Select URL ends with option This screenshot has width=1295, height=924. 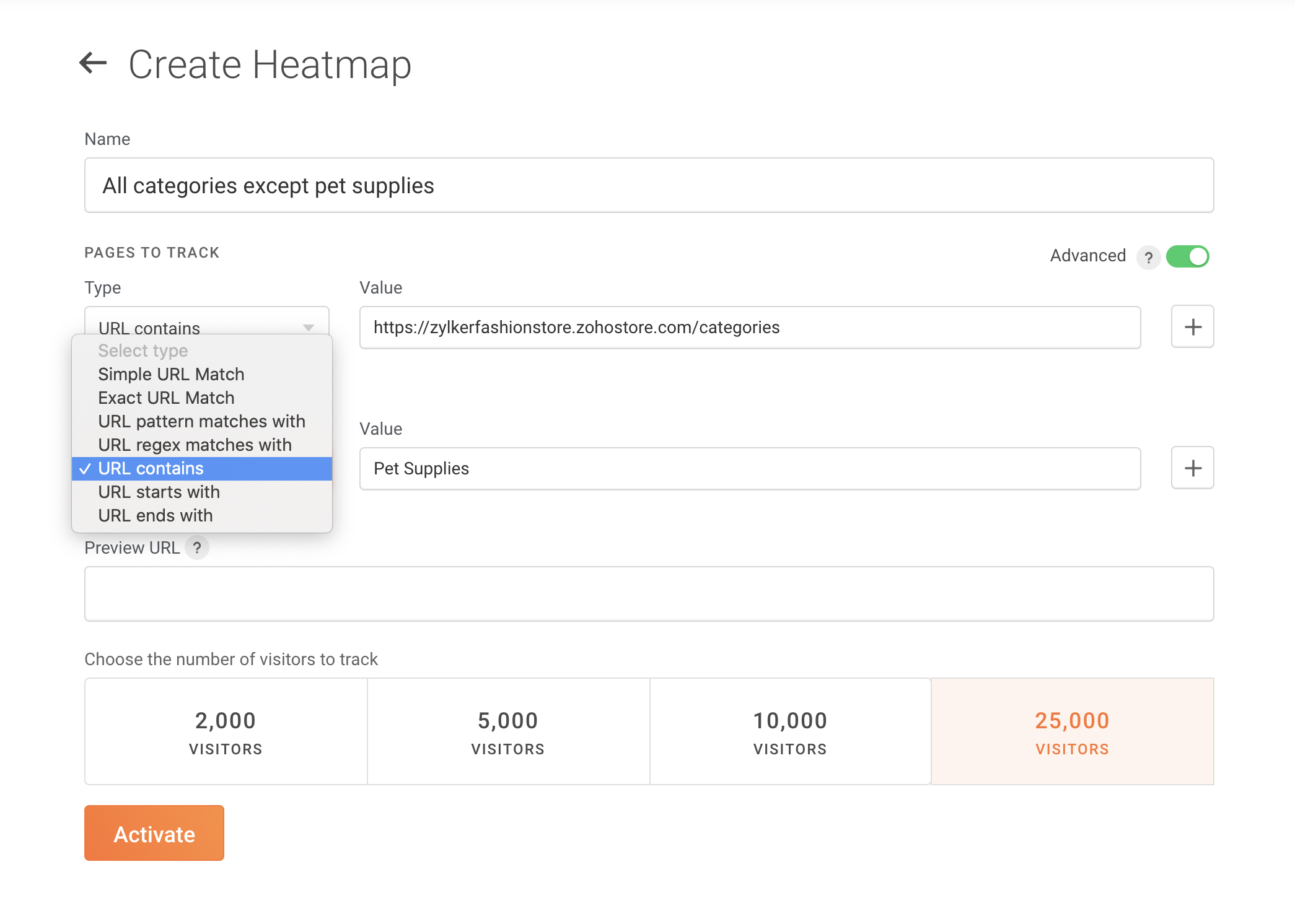point(155,515)
